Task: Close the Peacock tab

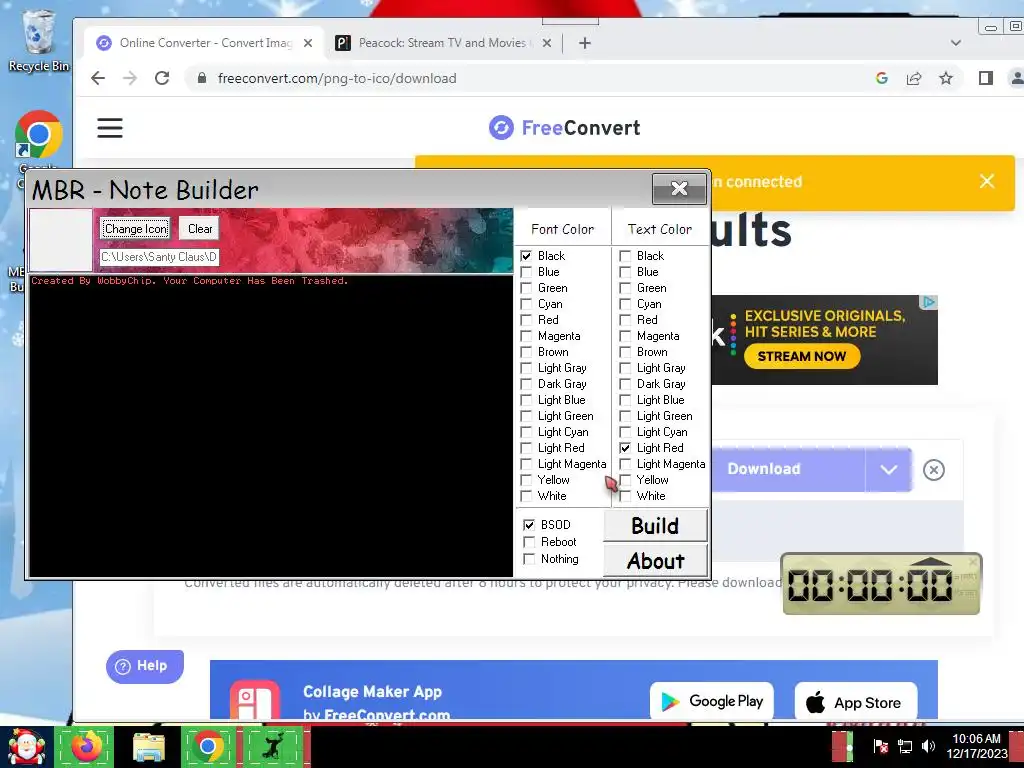Action: [x=547, y=43]
